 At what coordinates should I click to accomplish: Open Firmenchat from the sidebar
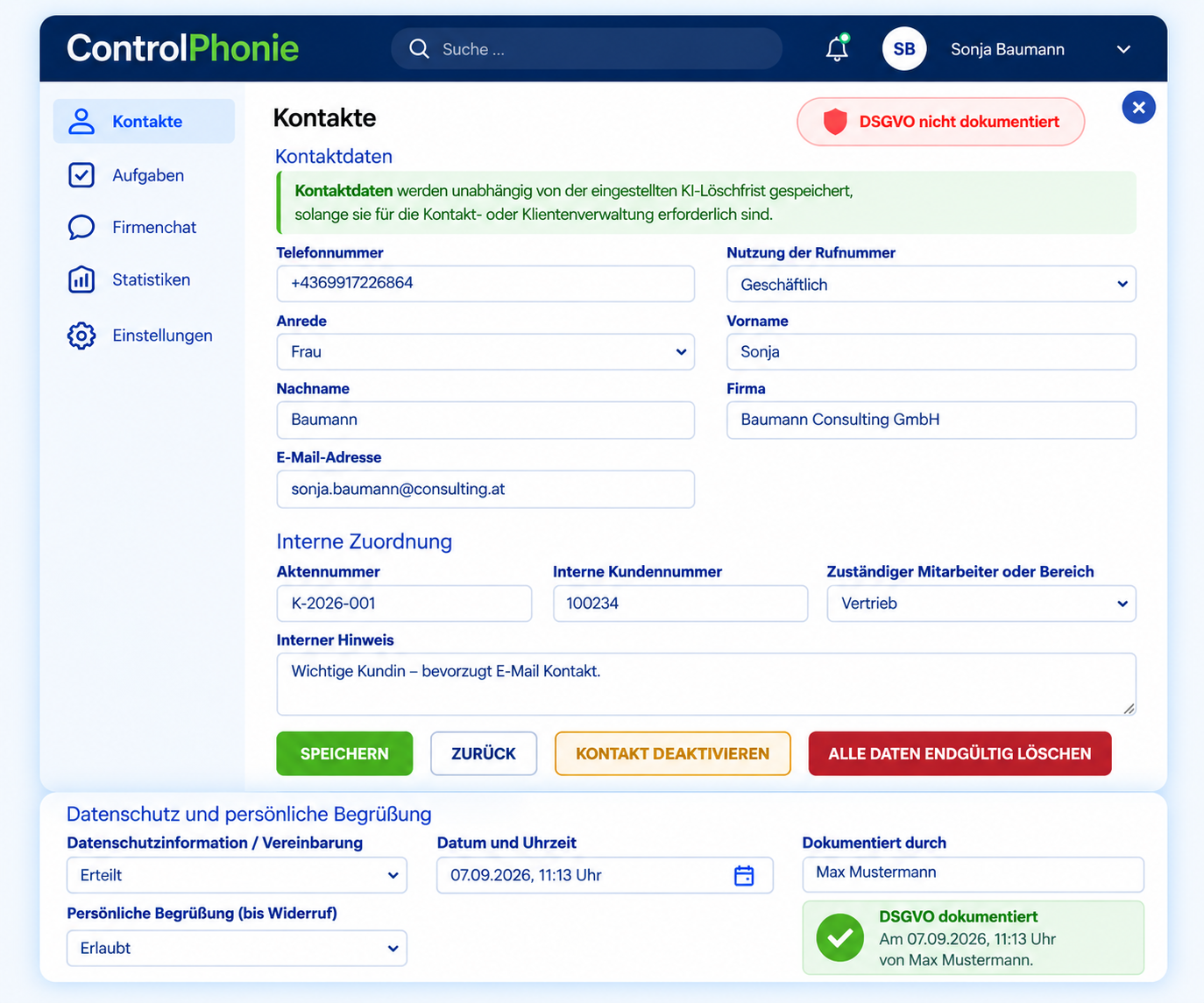[144, 227]
